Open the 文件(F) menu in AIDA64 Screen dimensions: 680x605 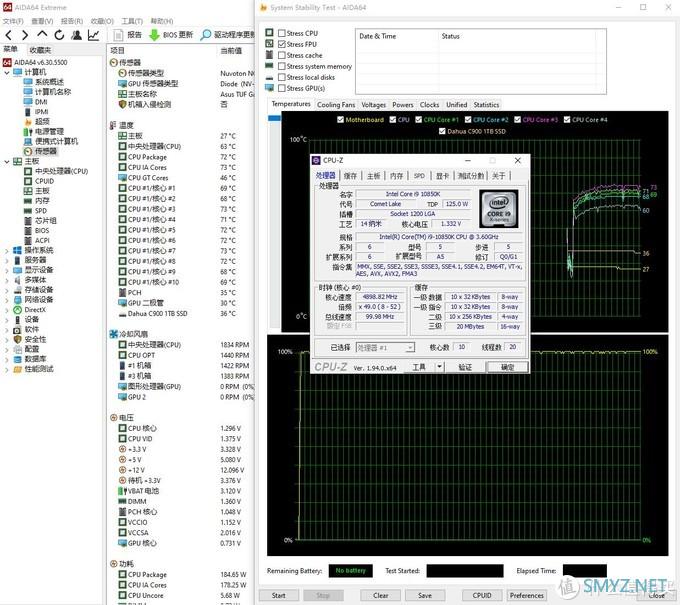[x=13, y=21]
